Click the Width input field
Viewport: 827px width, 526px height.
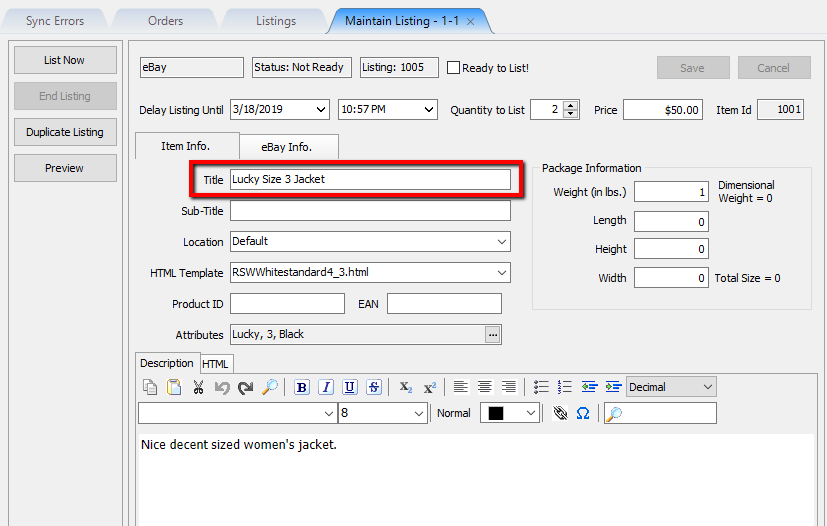pyautogui.click(x=671, y=278)
